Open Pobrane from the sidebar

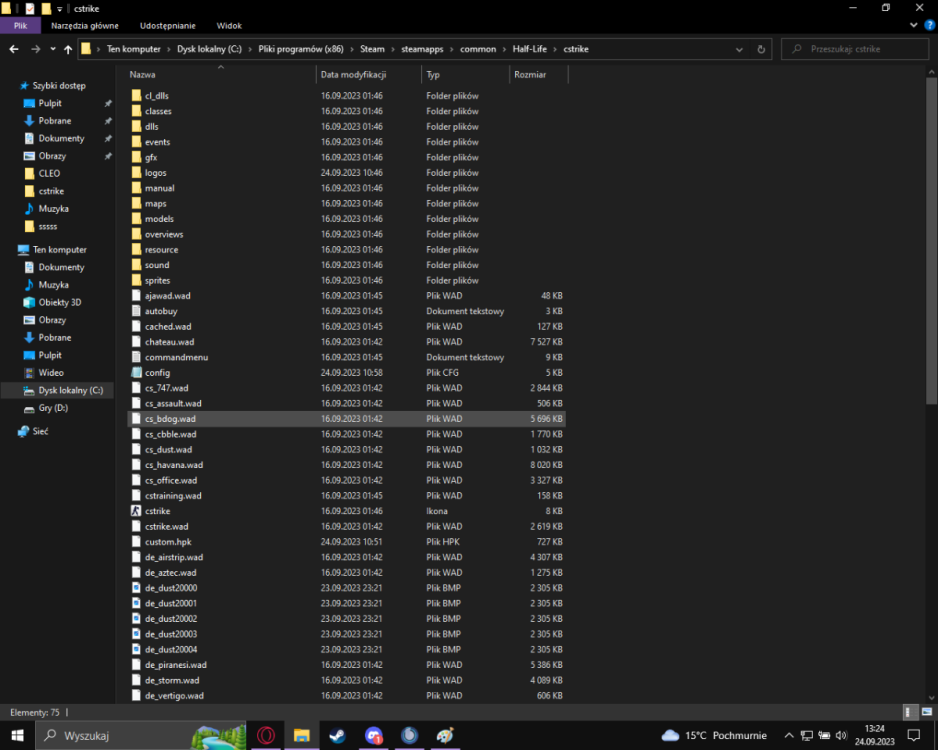57,120
